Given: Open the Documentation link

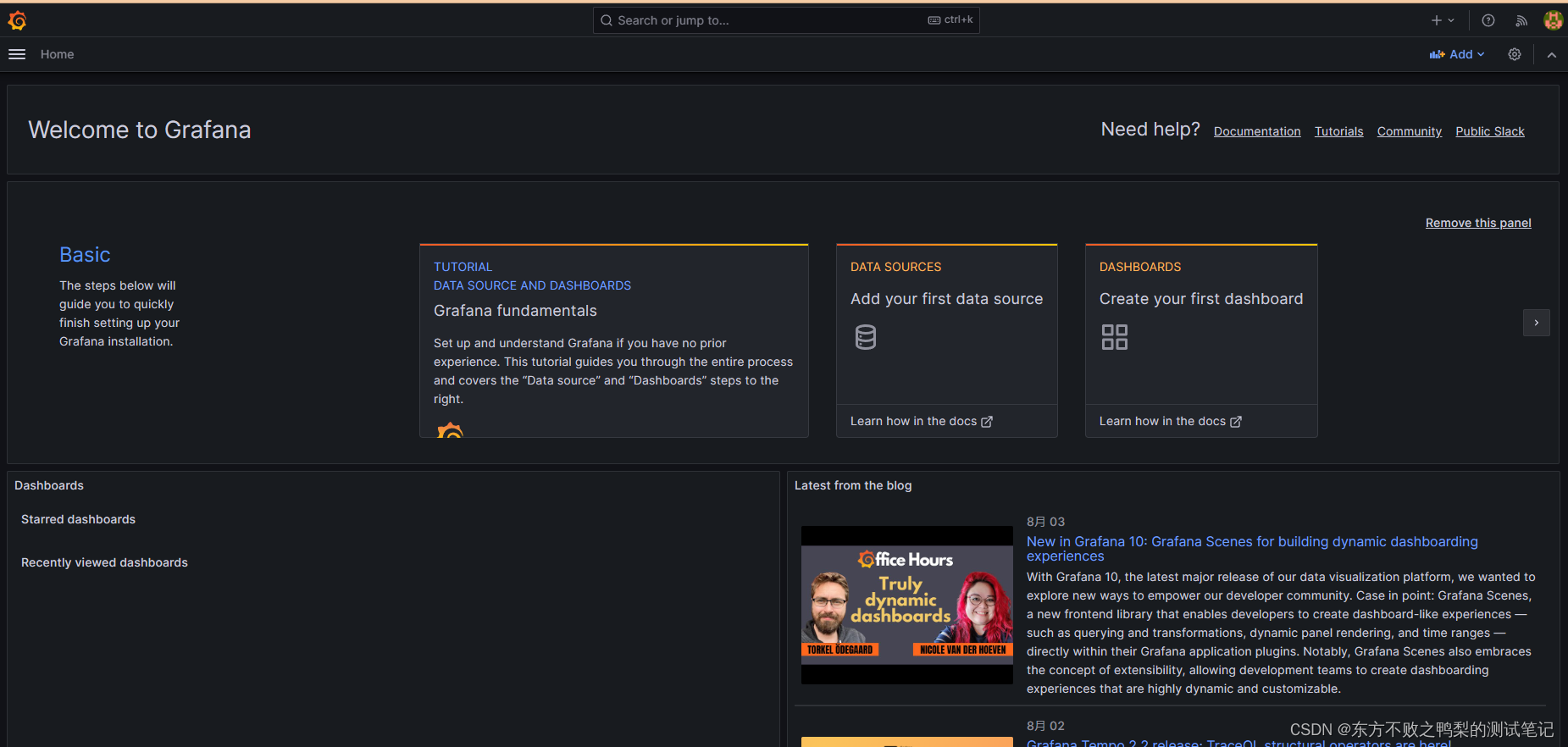Looking at the screenshot, I should pyautogui.click(x=1257, y=131).
